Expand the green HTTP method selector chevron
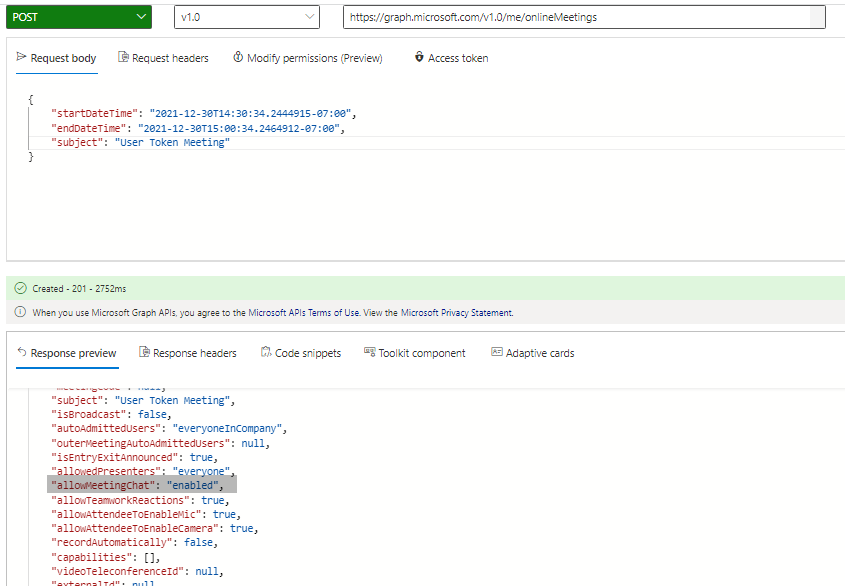The height and width of the screenshot is (586, 845). tap(140, 17)
